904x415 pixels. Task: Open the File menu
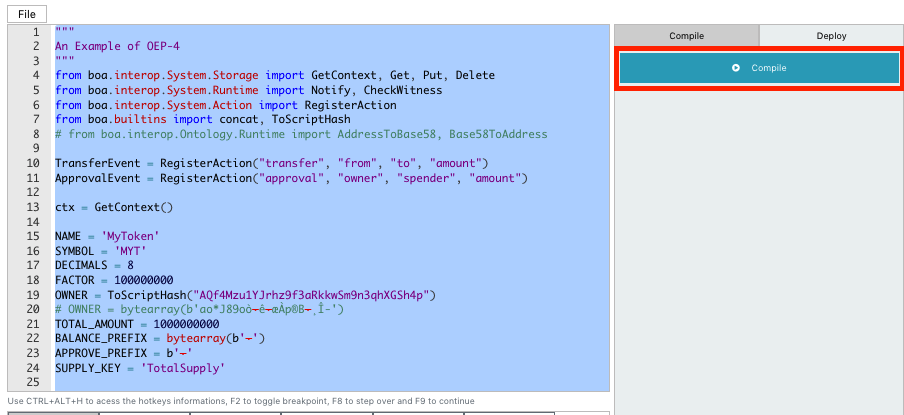click(x=27, y=13)
